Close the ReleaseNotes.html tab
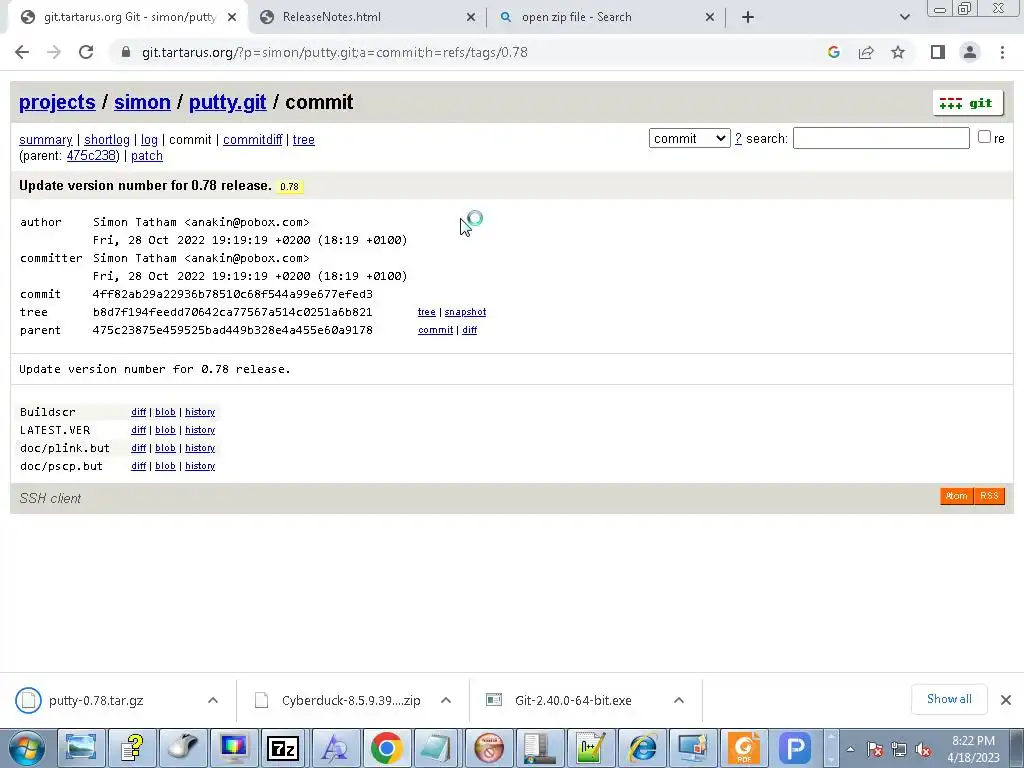Screen dimensions: 1024x768 click(470, 18)
